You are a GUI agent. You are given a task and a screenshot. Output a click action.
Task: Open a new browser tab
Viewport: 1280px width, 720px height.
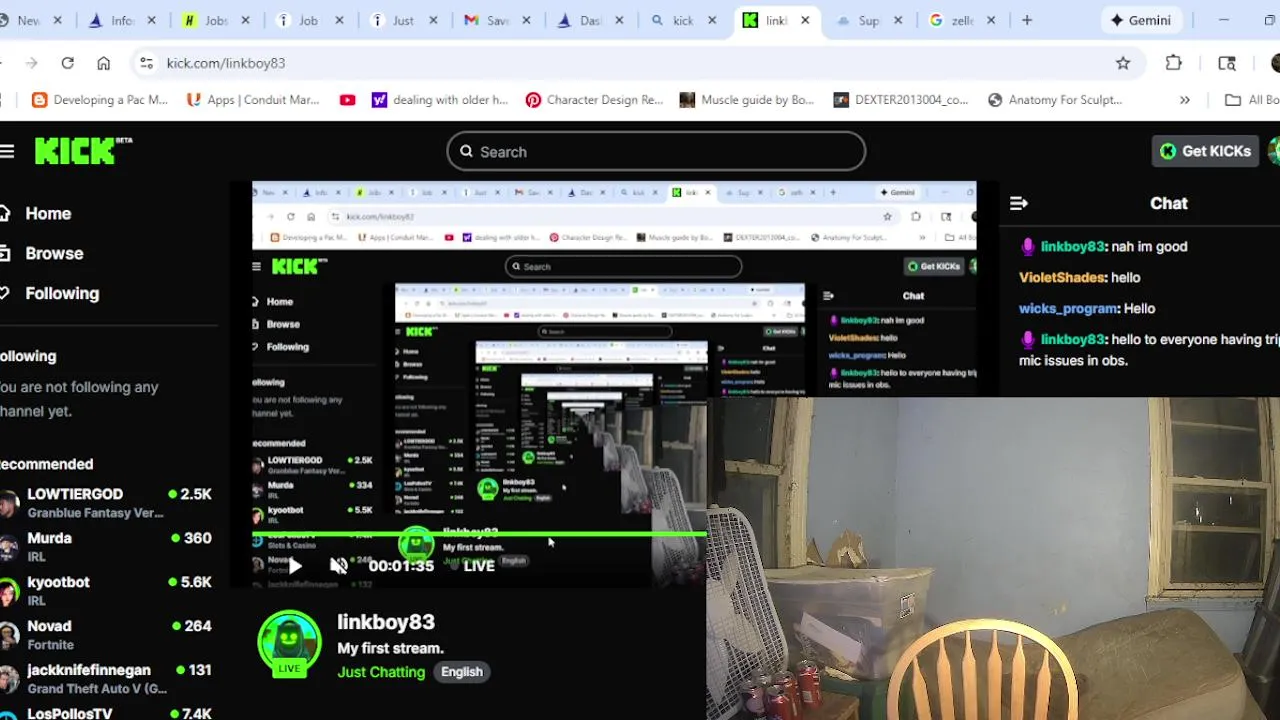coord(1027,20)
